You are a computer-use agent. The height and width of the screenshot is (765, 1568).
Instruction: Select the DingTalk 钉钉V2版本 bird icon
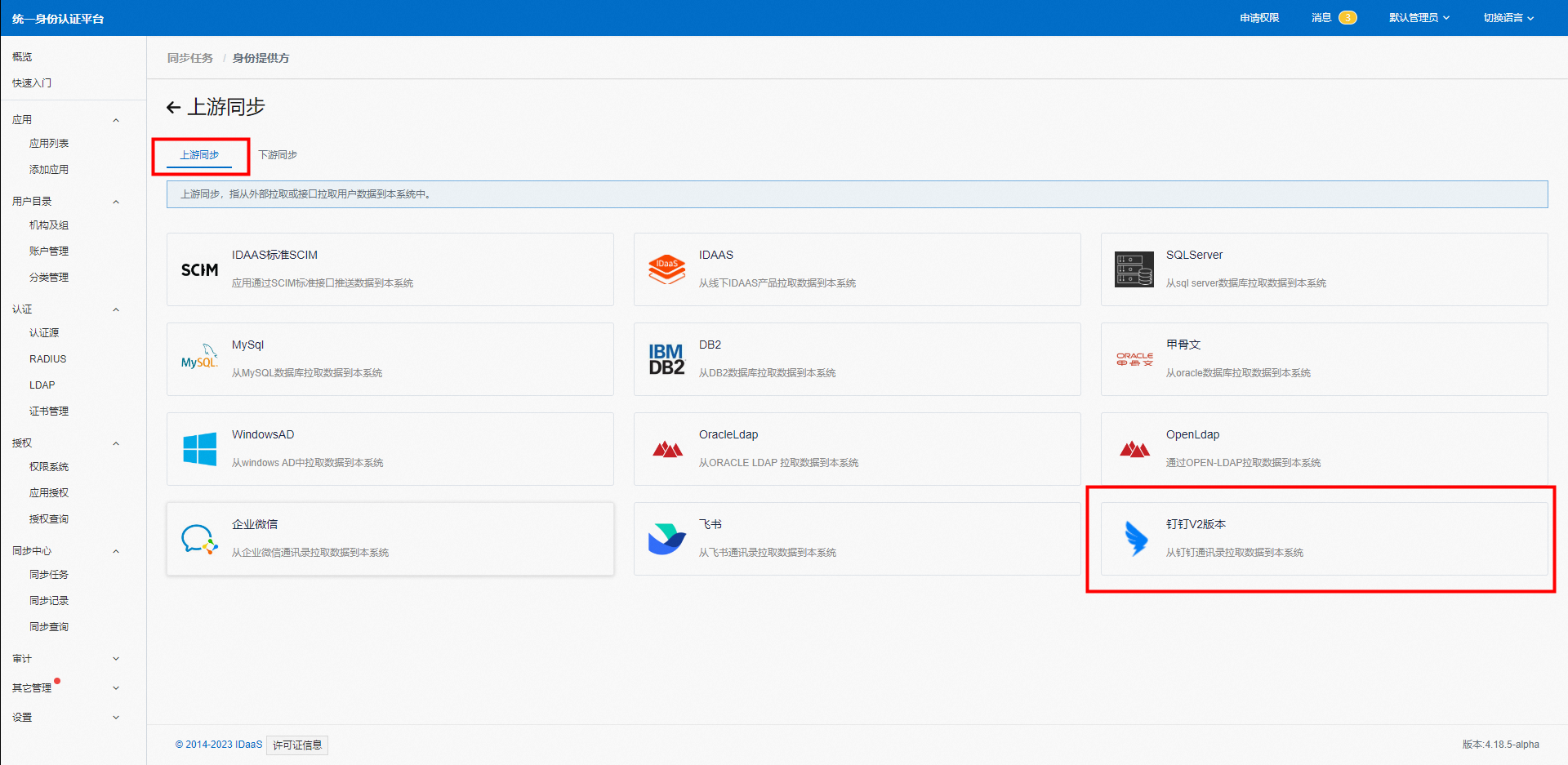[1135, 539]
